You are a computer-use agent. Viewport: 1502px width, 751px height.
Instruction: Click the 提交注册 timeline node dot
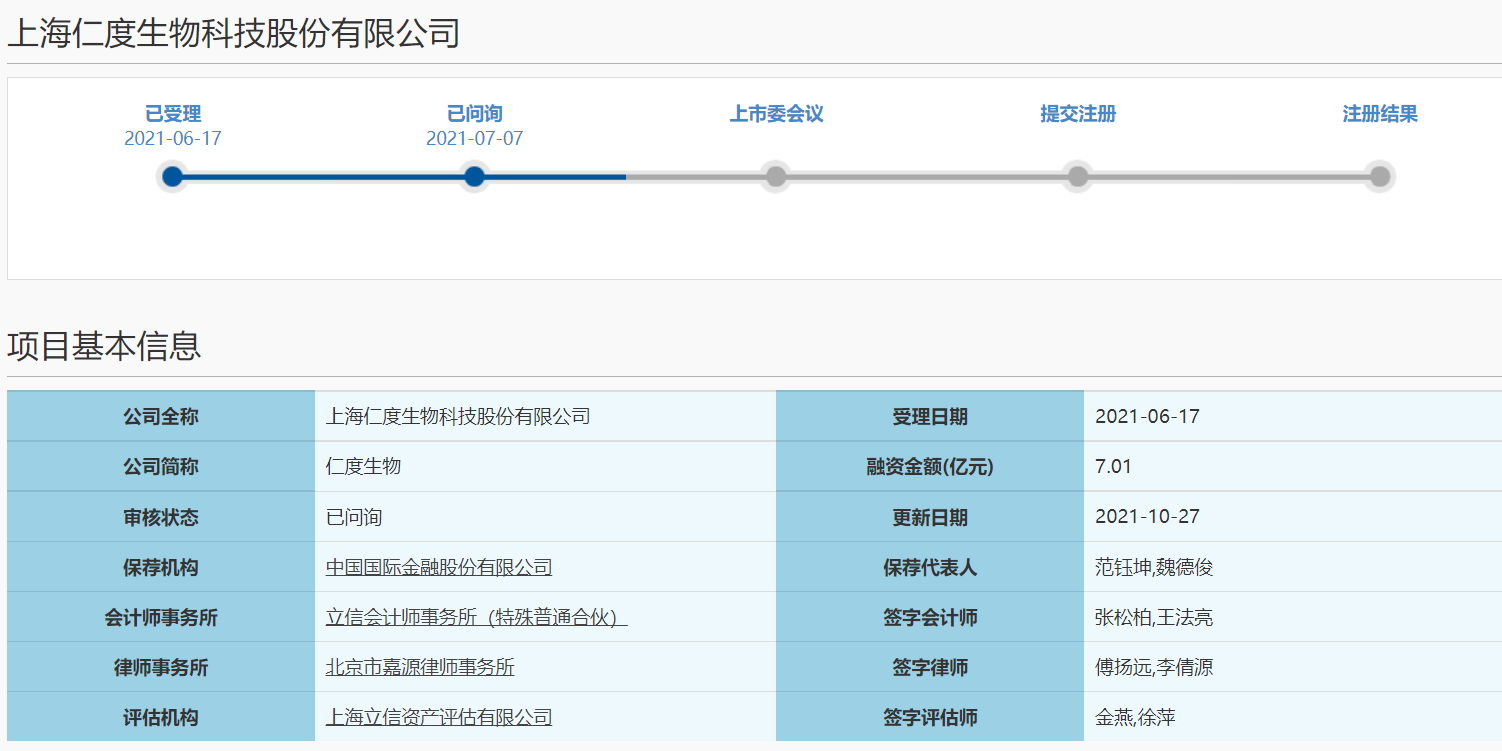click(1078, 177)
